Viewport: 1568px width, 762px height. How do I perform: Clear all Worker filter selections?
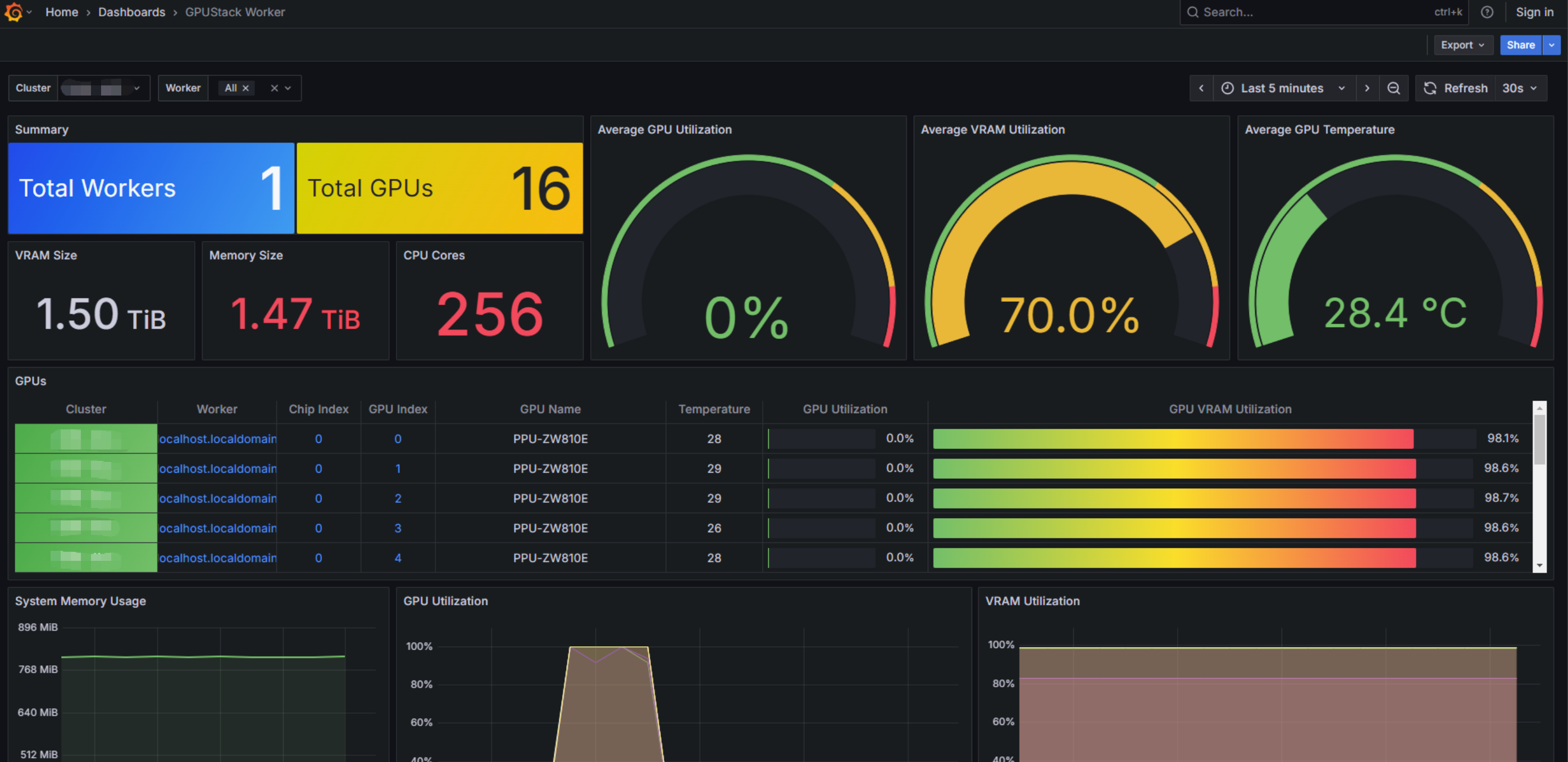click(x=275, y=88)
